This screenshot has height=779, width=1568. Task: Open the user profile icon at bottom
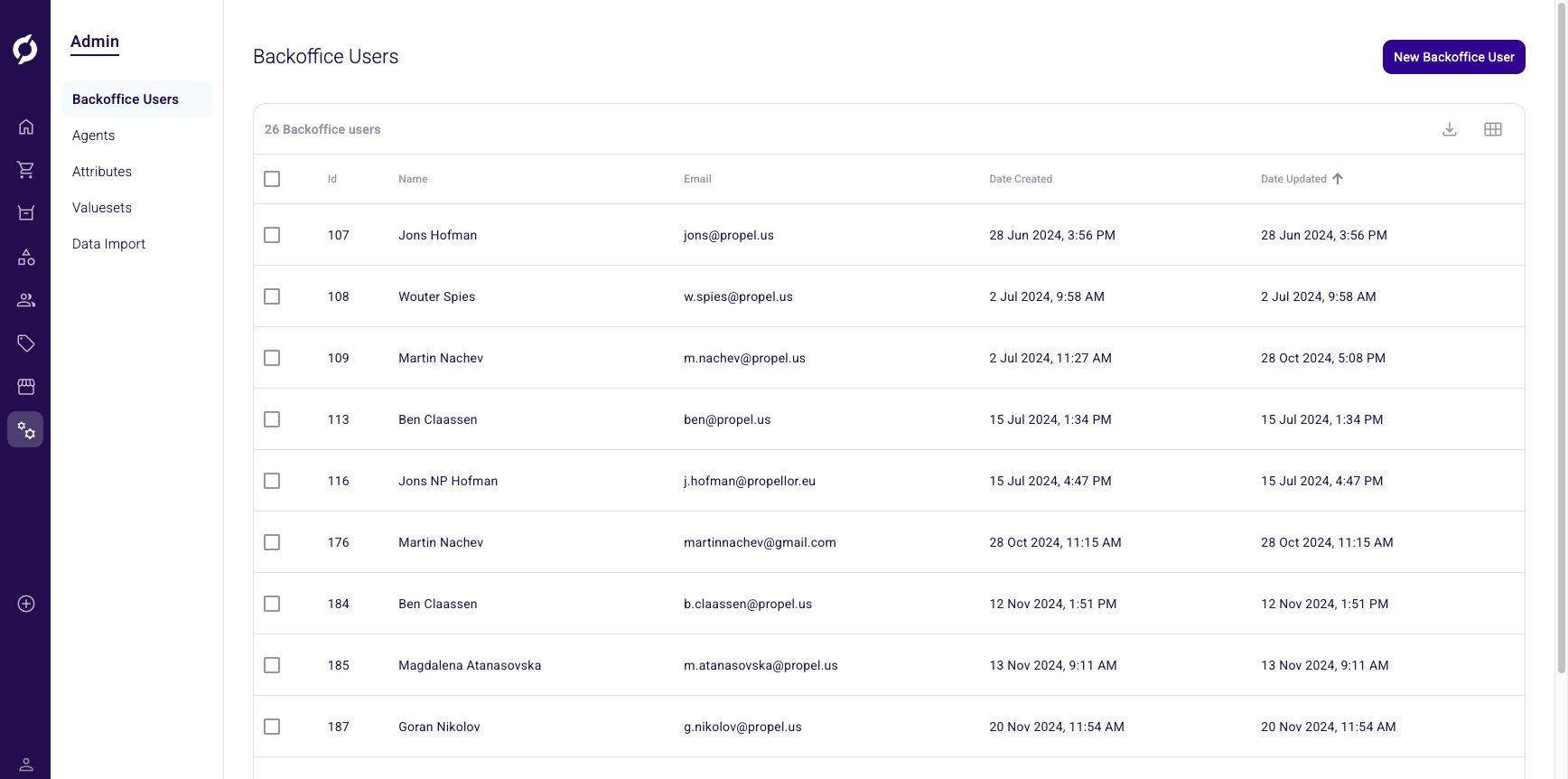point(26,765)
